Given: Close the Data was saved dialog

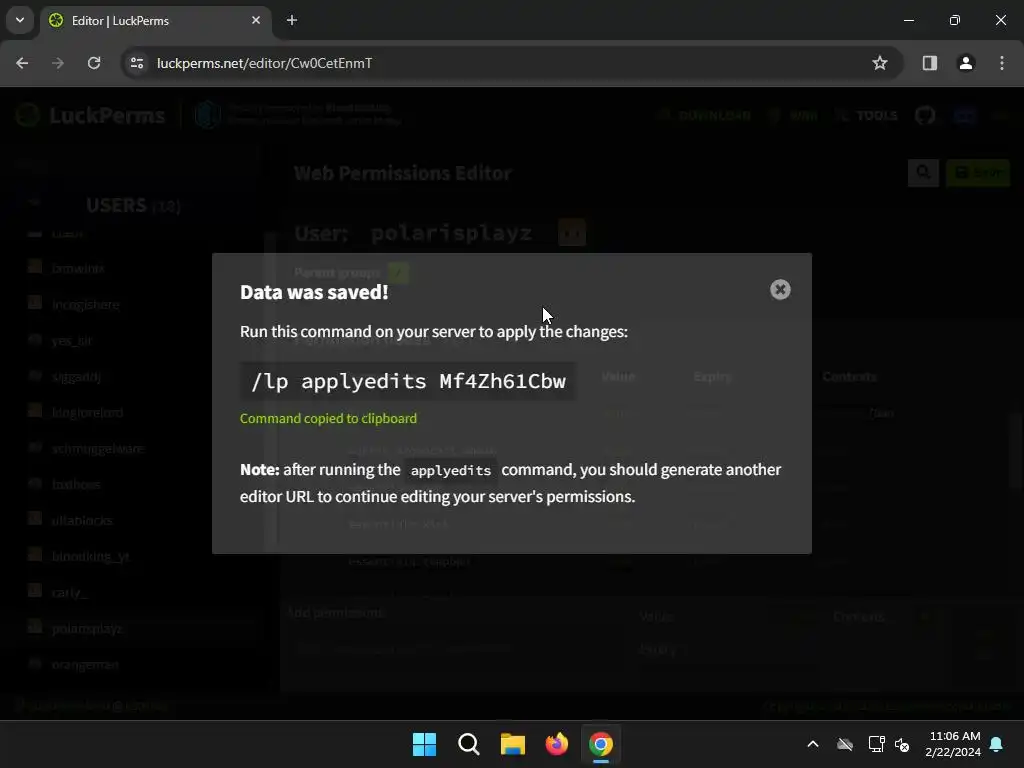Looking at the screenshot, I should tap(780, 289).
